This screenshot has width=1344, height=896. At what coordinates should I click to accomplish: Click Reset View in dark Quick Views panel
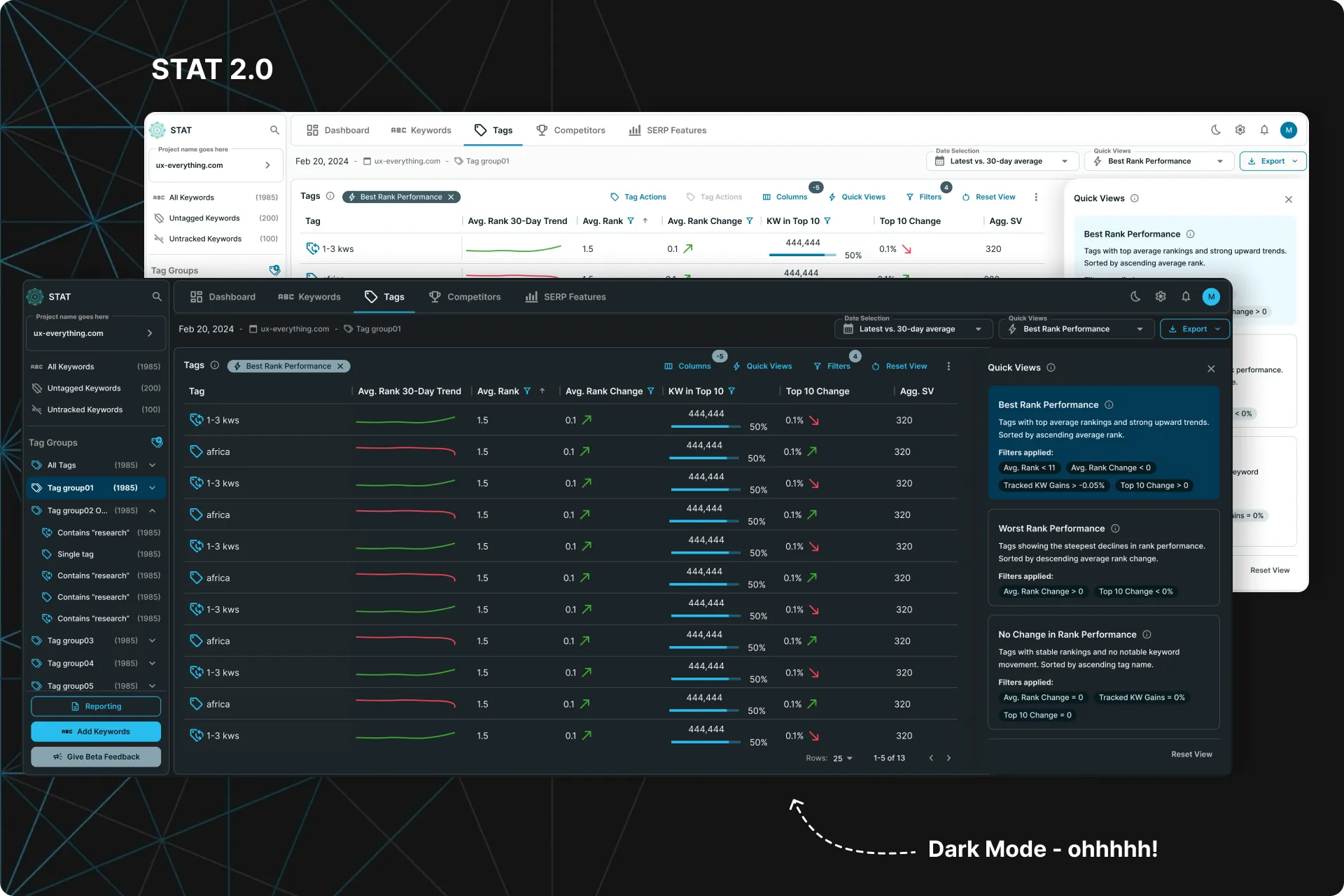pyautogui.click(x=1191, y=754)
